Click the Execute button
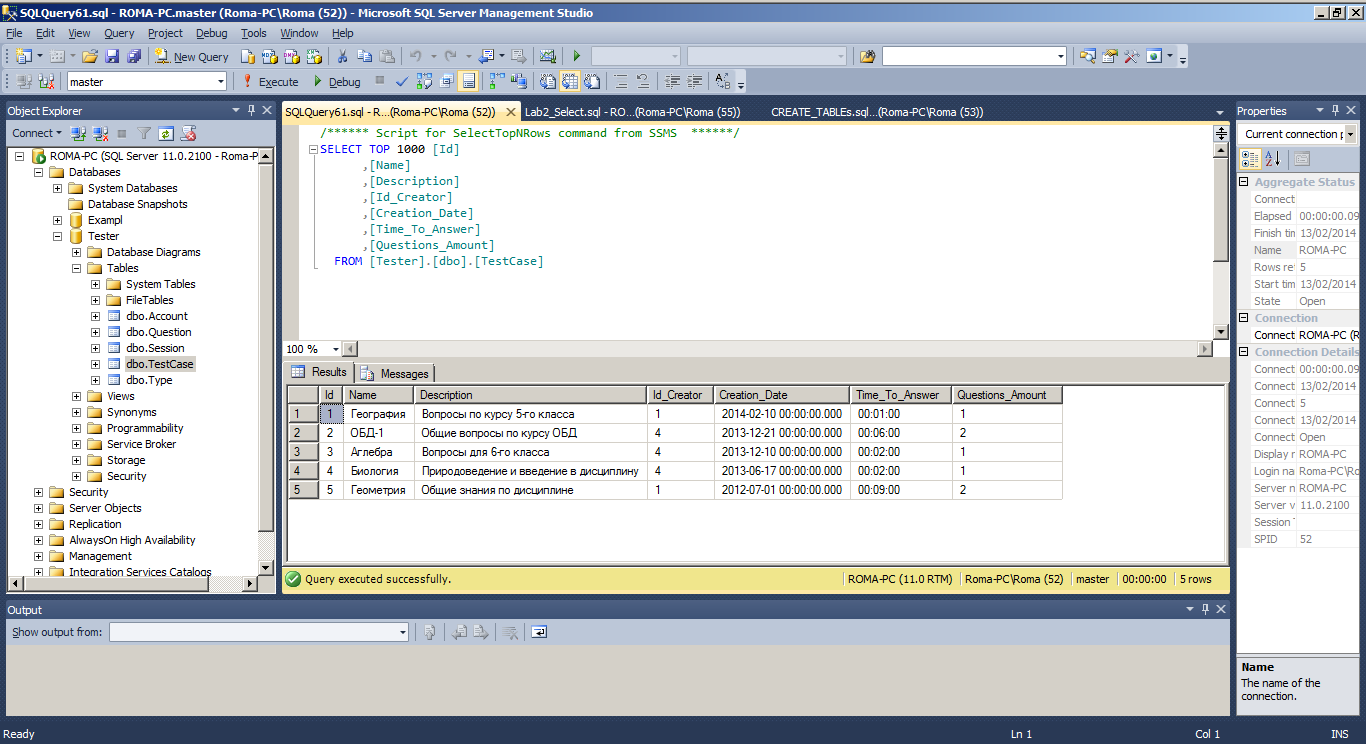This screenshot has width=1366, height=744. pos(271,81)
